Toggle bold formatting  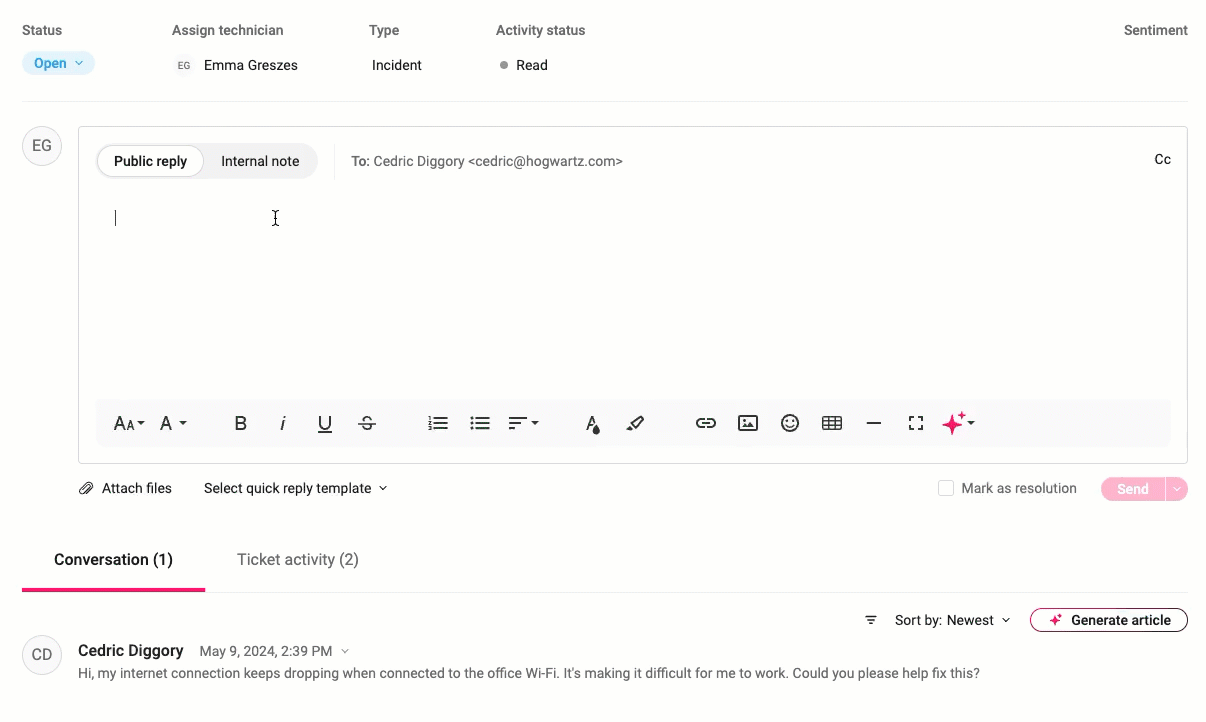coord(240,424)
